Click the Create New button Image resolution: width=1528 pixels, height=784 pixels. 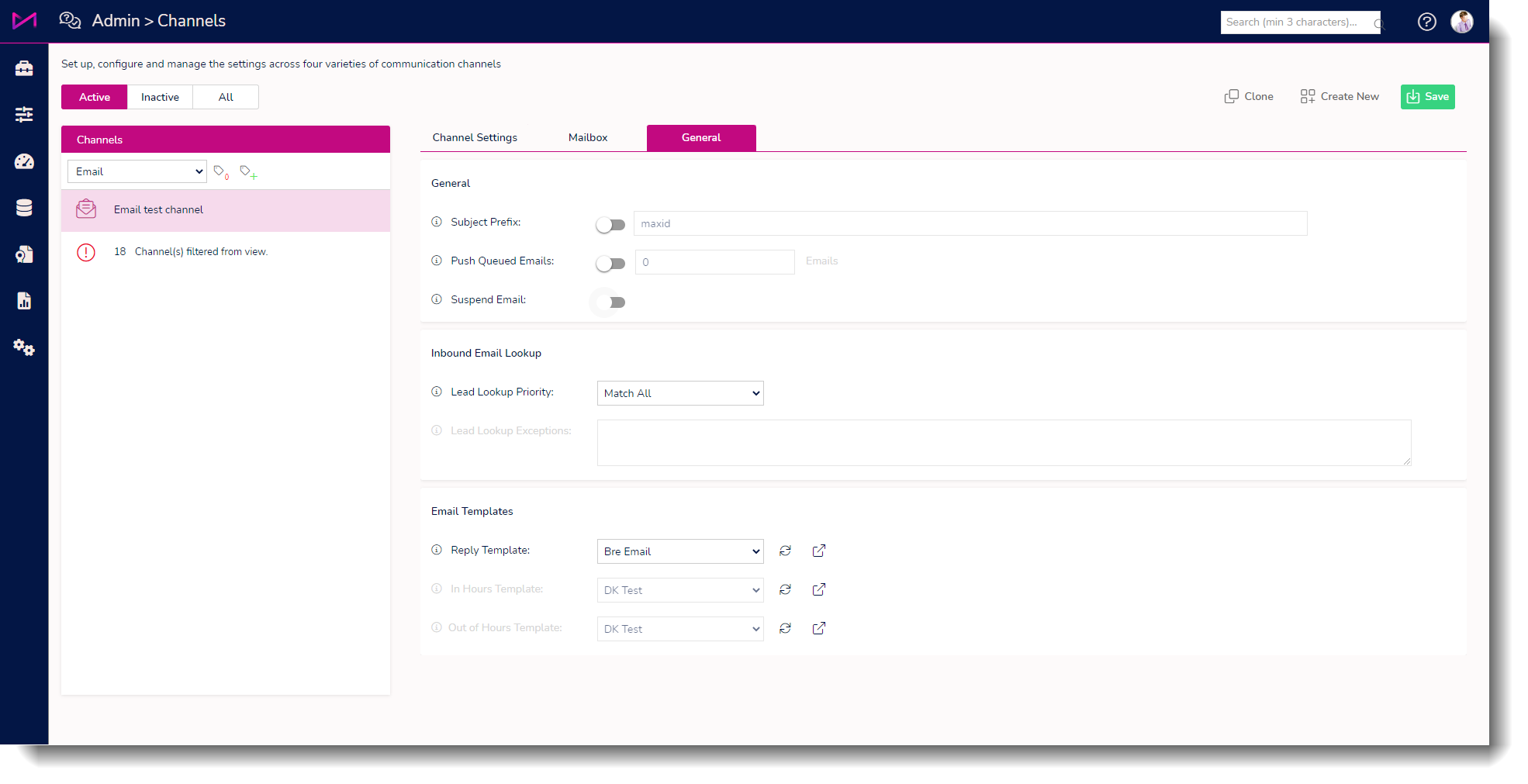[1340, 96]
